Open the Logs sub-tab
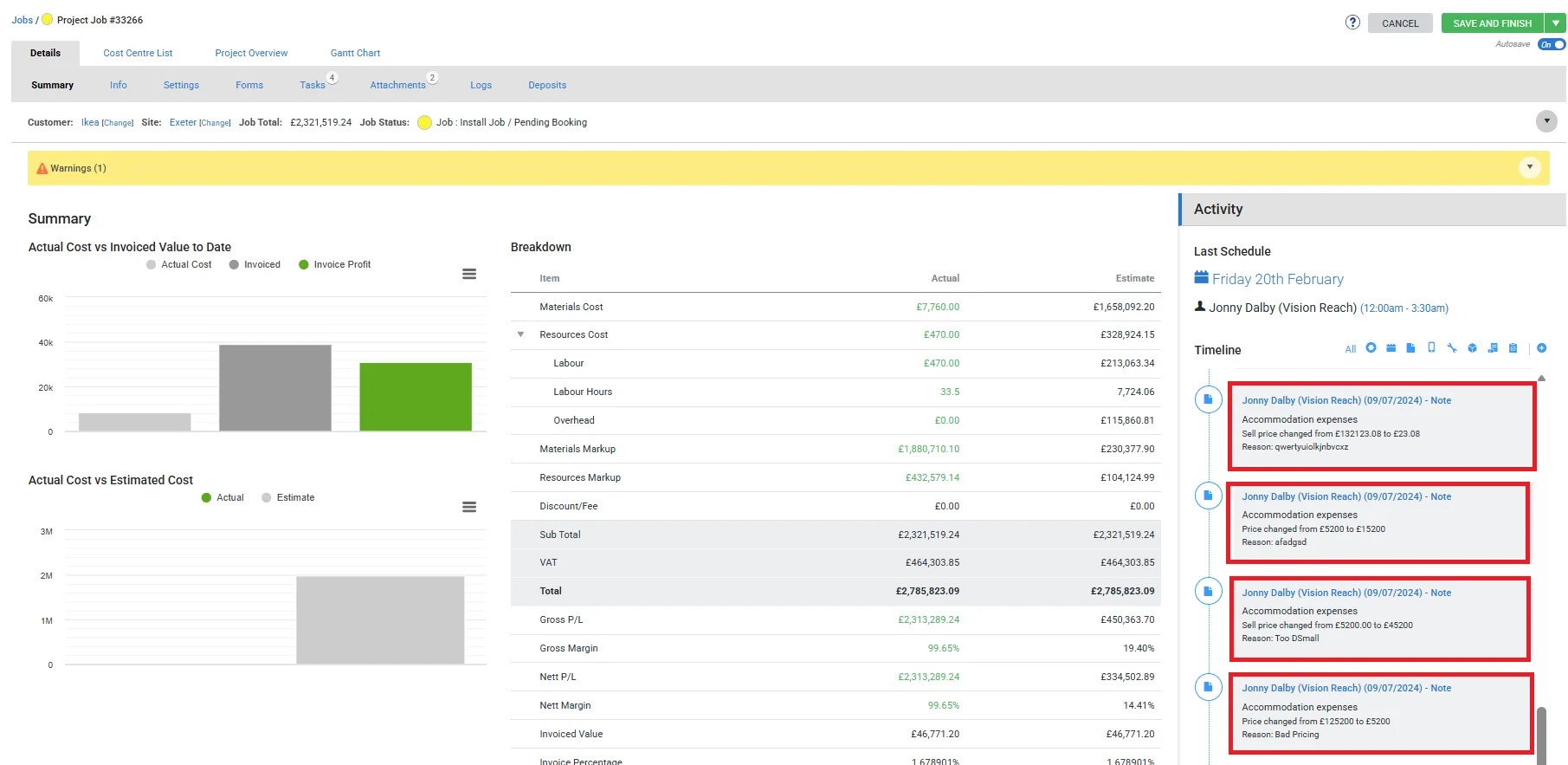This screenshot has height=765, width=1568. click(x=481, y=85)
